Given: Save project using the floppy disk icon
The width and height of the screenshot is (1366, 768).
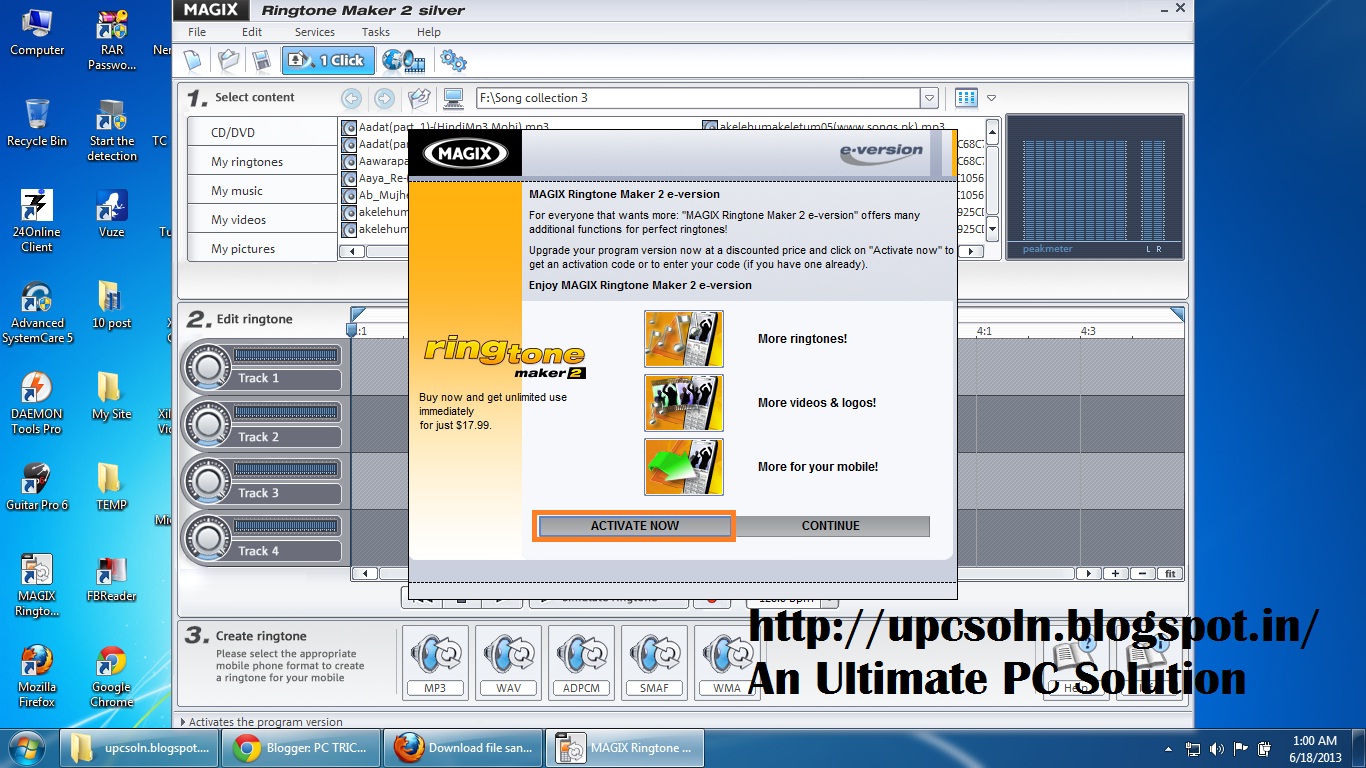Looking at the screenshot, I should point(261,60).
